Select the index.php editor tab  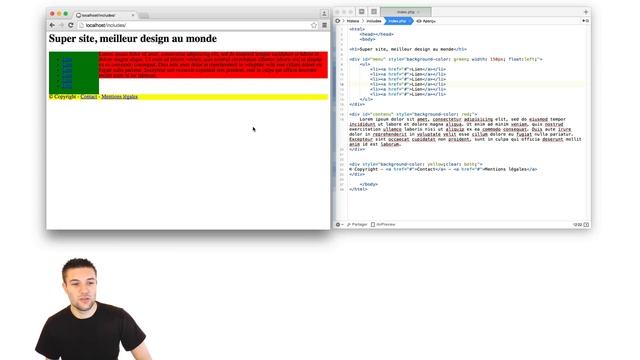(406, 12)
